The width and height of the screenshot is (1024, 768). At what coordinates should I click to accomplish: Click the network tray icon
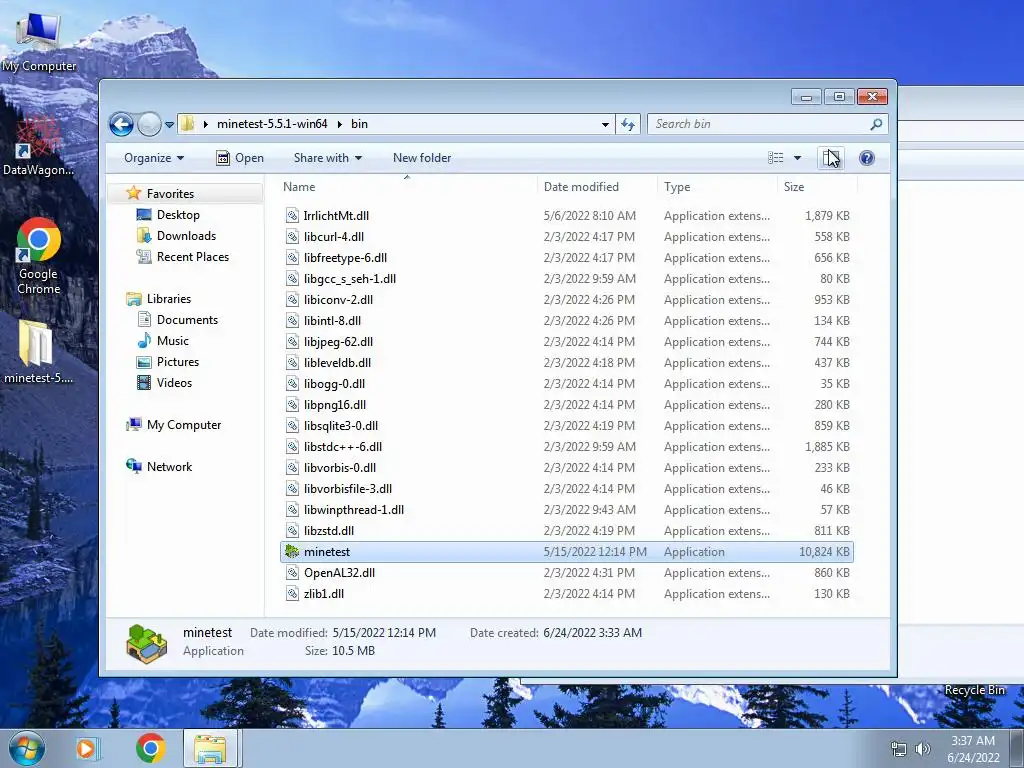pos(899,749)
